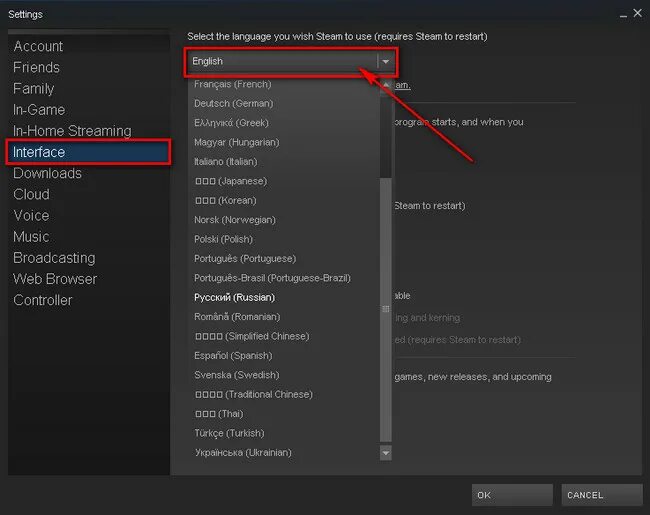Discard changes with the CANCEL button
Screen dimensions: 650x515
pyautogui.click(x=602, y=495)
